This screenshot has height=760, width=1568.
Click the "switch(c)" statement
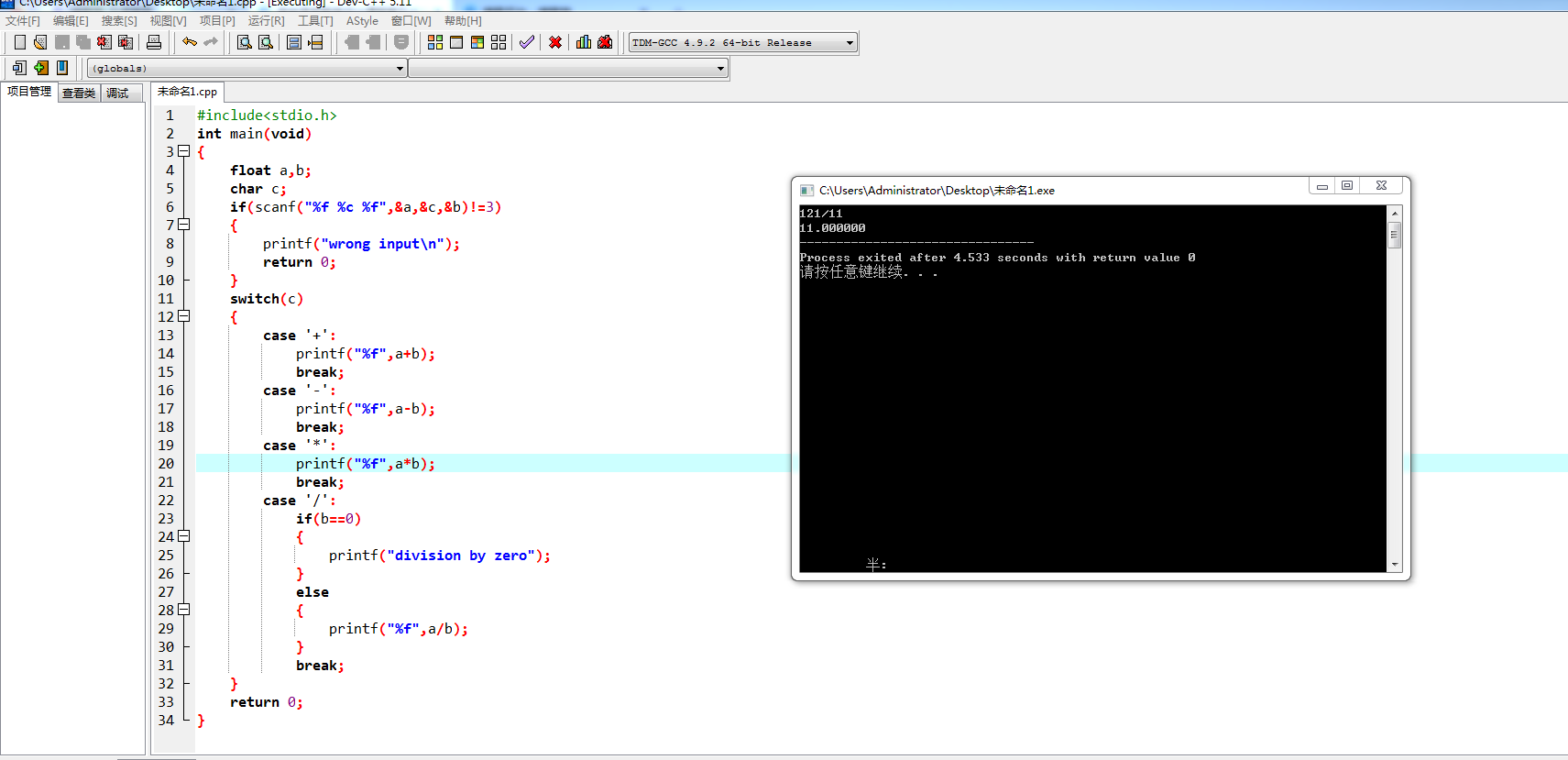267,298
